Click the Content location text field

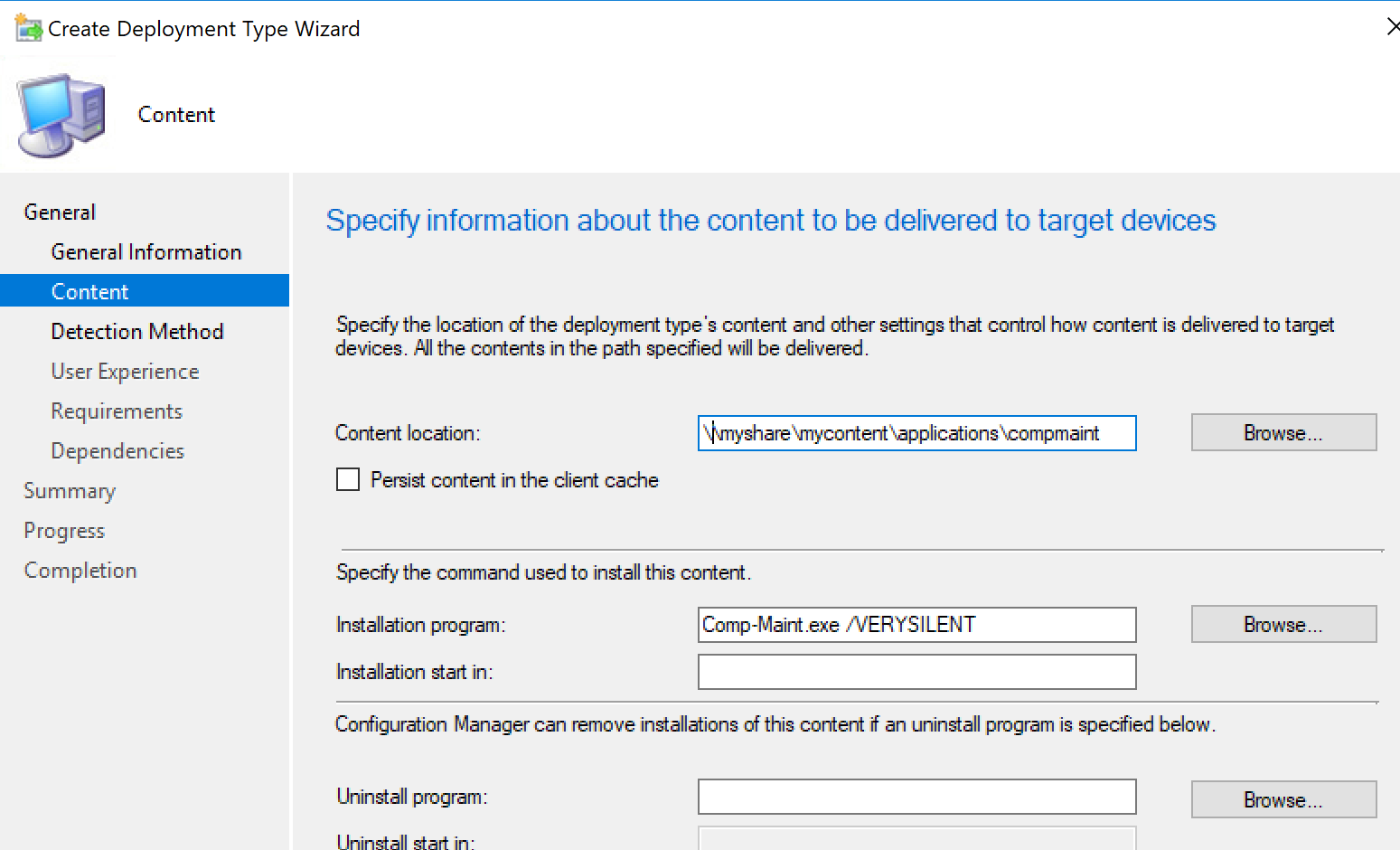point(916,433)
